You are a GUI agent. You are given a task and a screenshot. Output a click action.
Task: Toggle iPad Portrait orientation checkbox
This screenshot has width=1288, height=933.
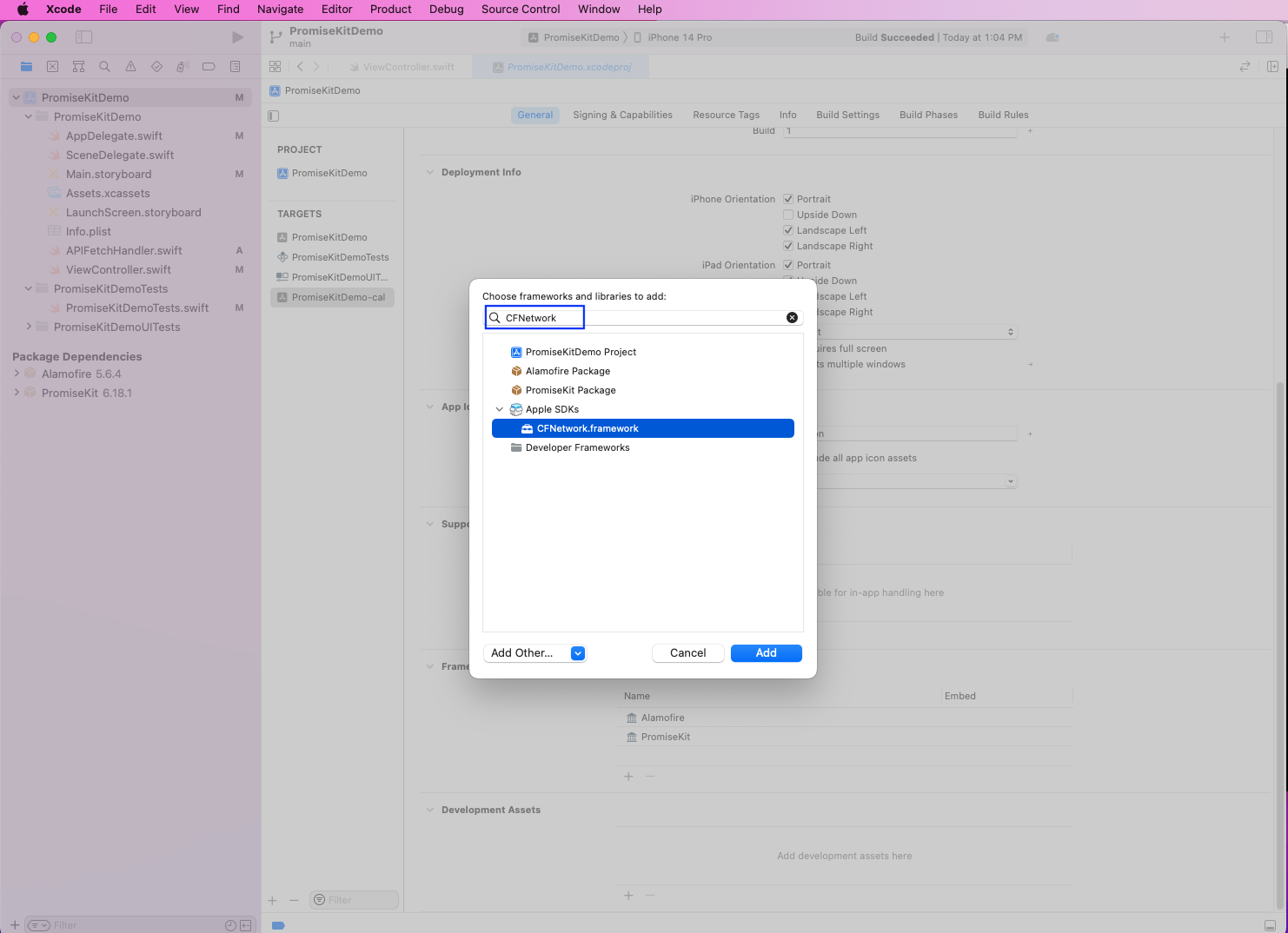pyautogui.click(x=788, y=265)
